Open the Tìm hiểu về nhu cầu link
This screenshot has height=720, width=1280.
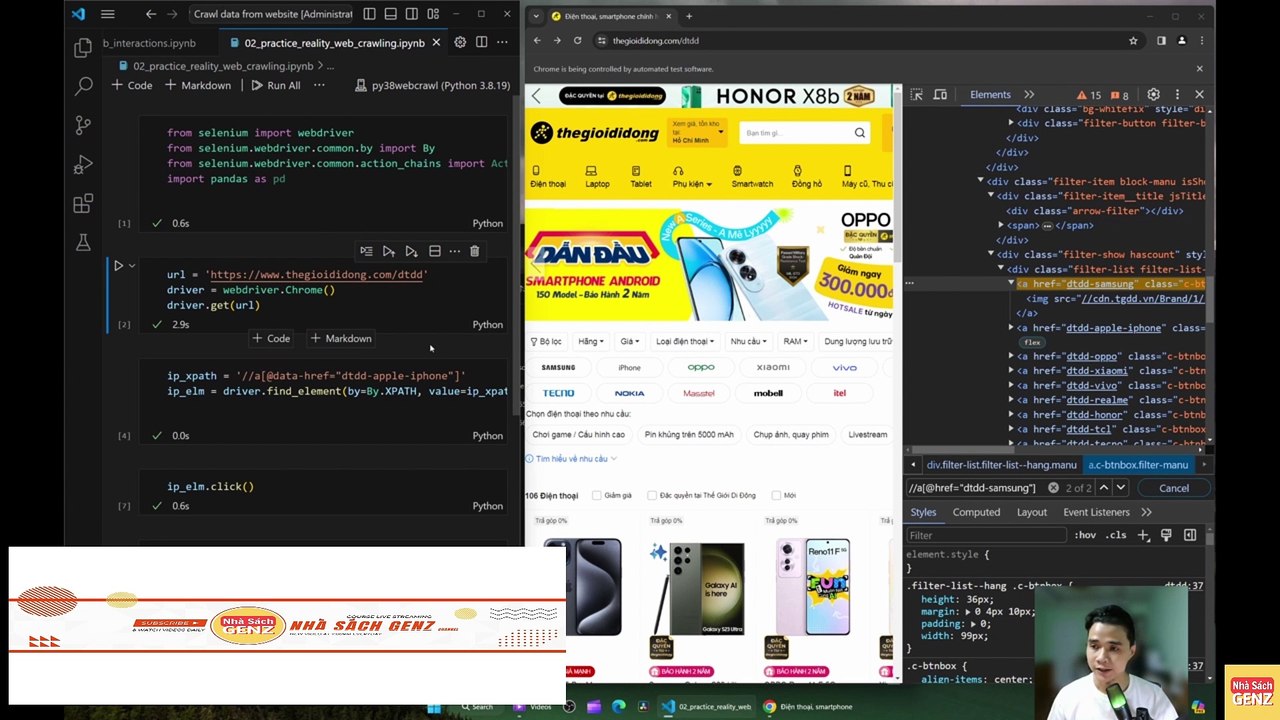click(x=571, y=459)
